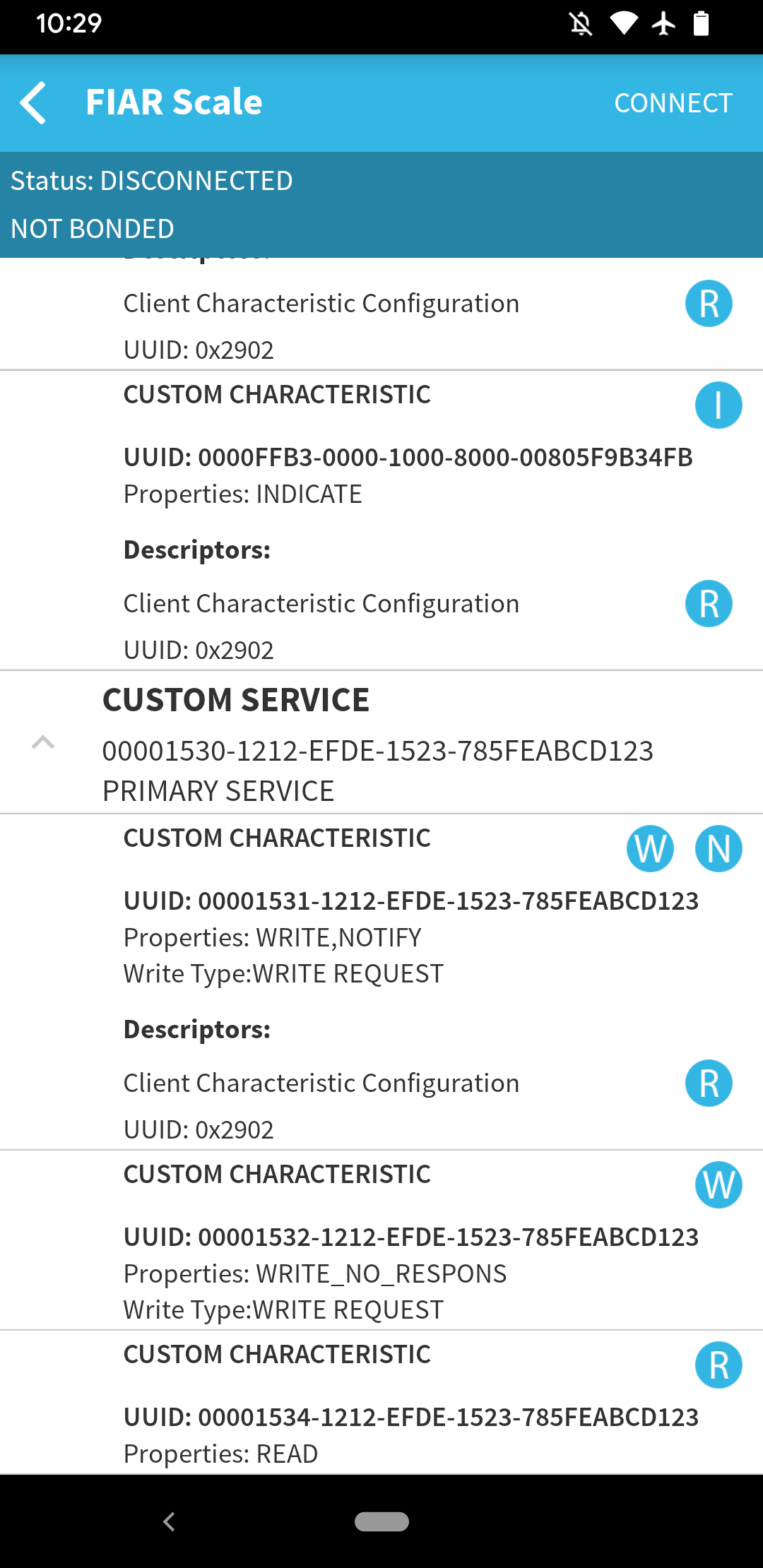Screen dimensions: 763x1568
Task: Select UUID 00001531-1212-EFDE-1523-785FEABCD123 text
Action: 410,901
